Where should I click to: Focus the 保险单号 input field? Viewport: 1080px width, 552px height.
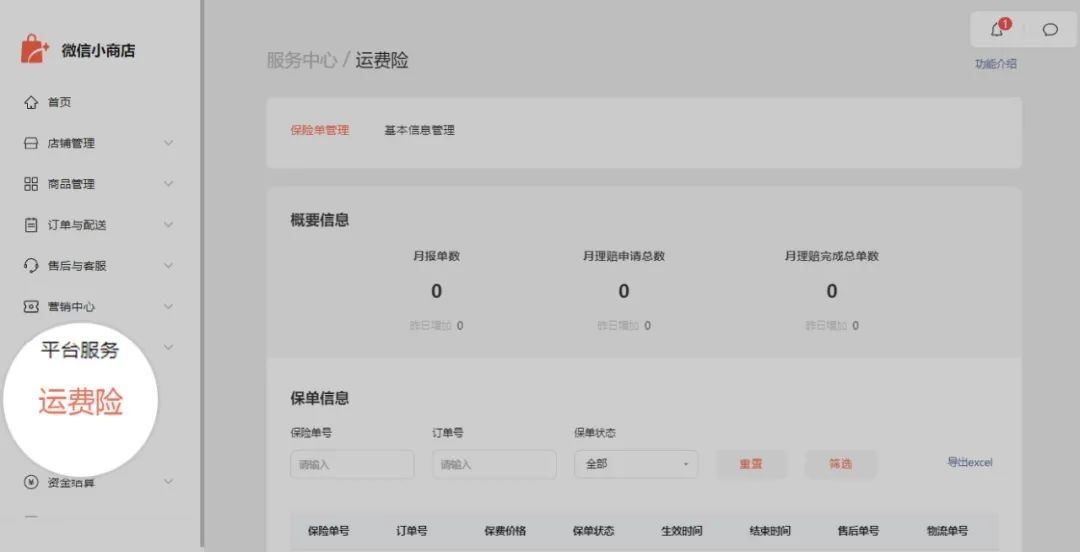tap(352, 464)
